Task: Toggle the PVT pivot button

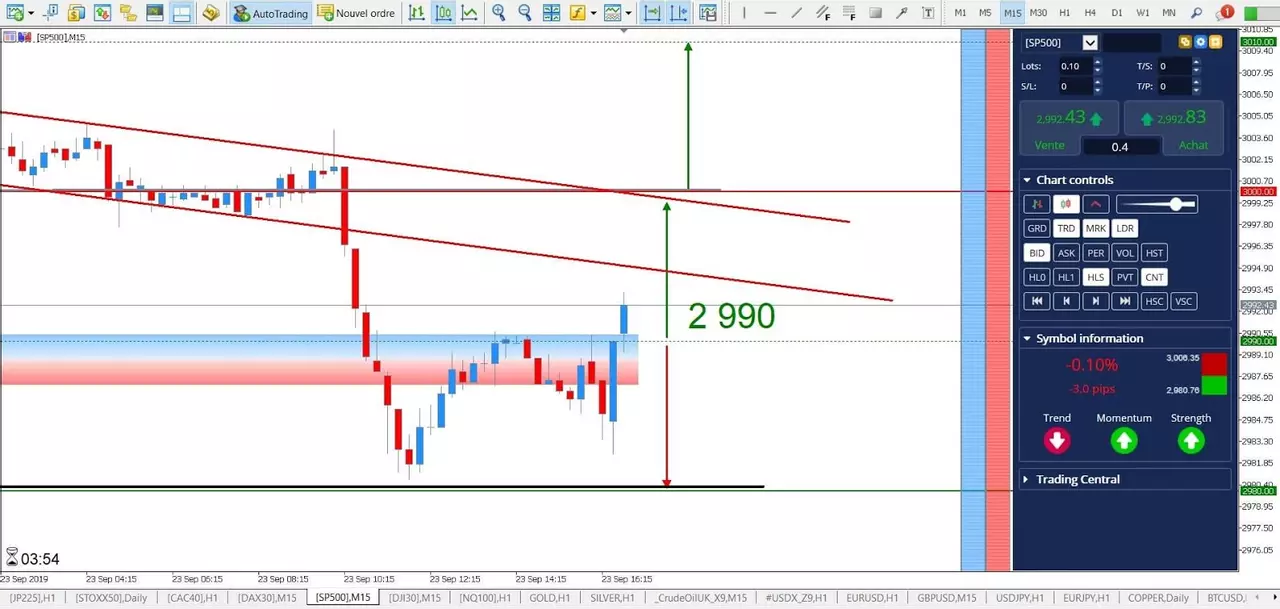Action: pos(1125,277)
